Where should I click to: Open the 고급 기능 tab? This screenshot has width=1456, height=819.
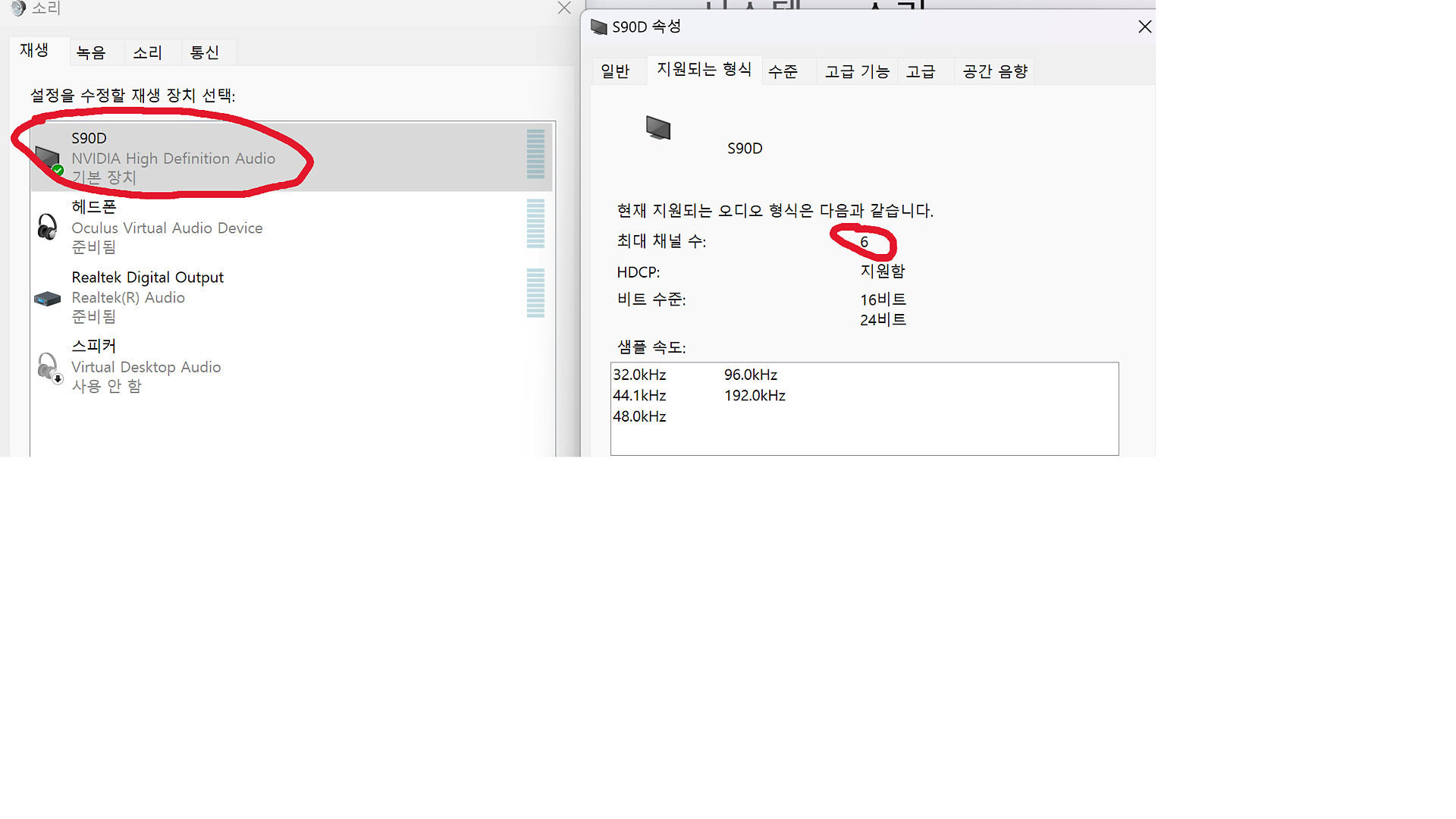(x=857, y=71)
